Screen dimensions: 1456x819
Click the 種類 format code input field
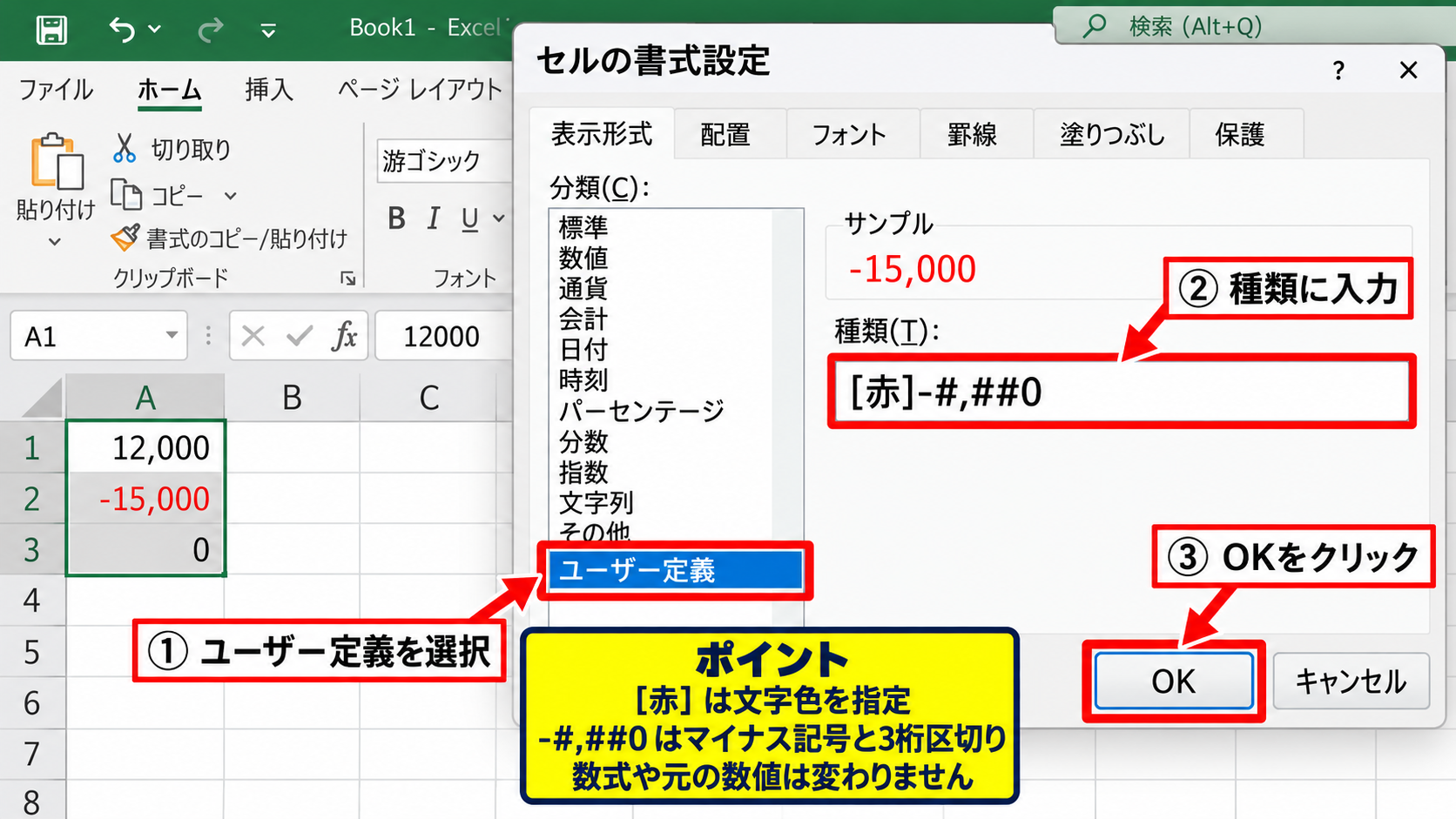(1122, 392)
